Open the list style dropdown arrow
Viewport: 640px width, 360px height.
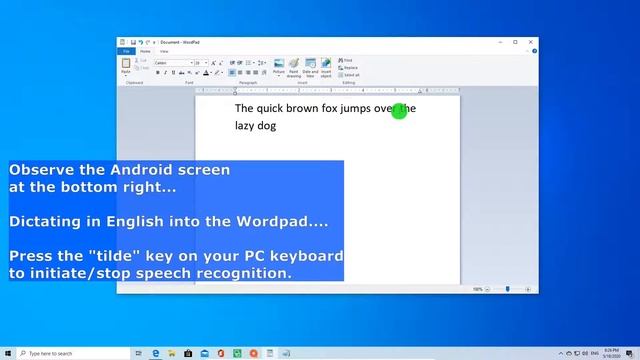tap(253, 63)
